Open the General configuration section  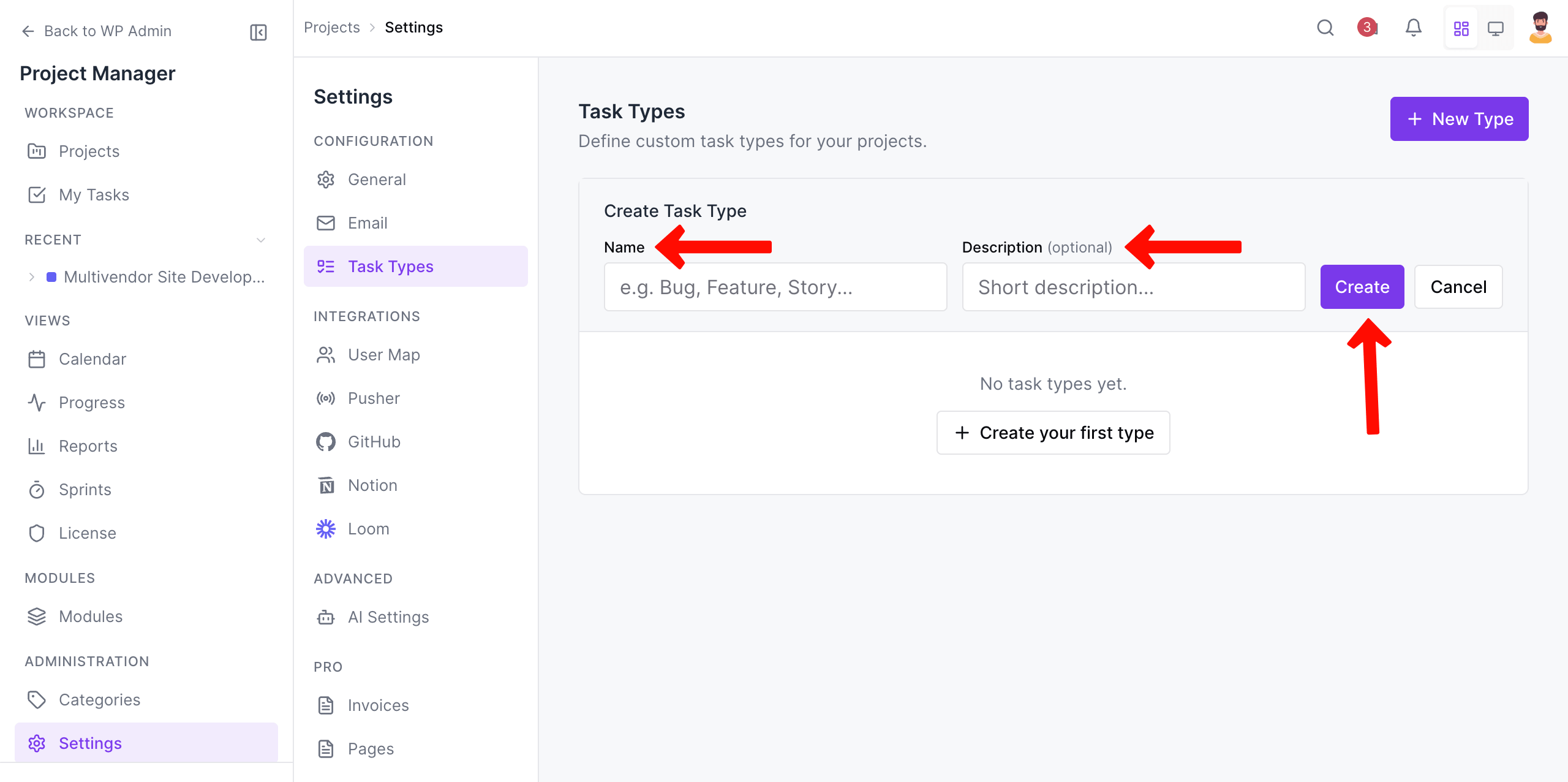[377, 179]
